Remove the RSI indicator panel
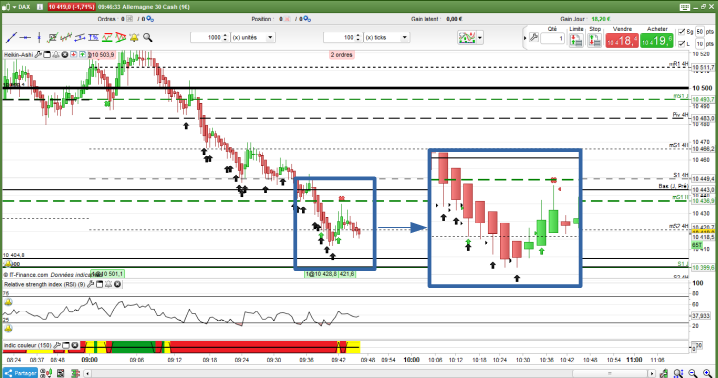Image resolution: width=718 pixels, height=378 pixels. pyautogui.click(x=117, y=285)
